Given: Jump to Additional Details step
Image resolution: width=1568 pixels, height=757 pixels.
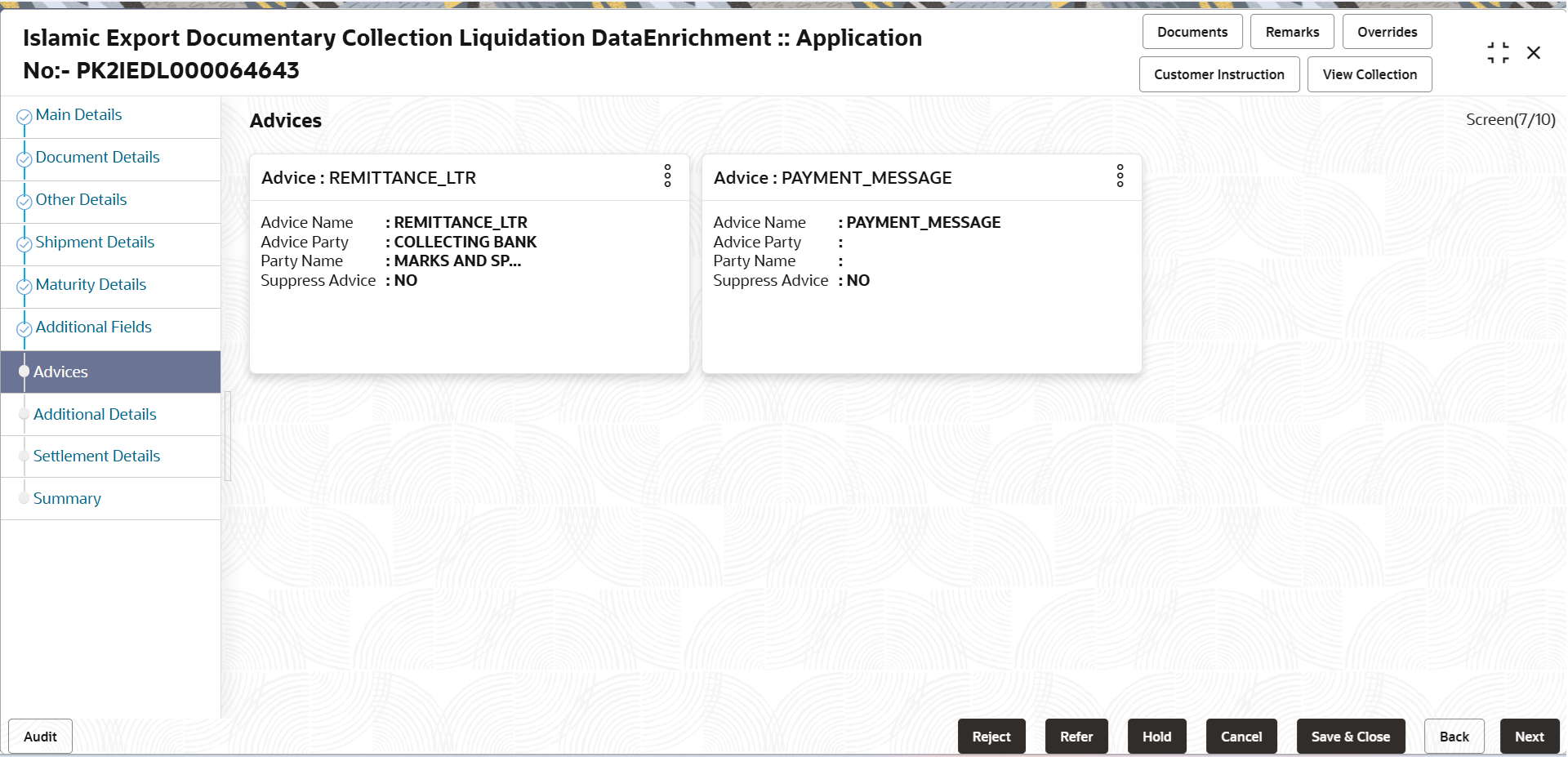Looking at the screenshot, I should coord(95,415).
